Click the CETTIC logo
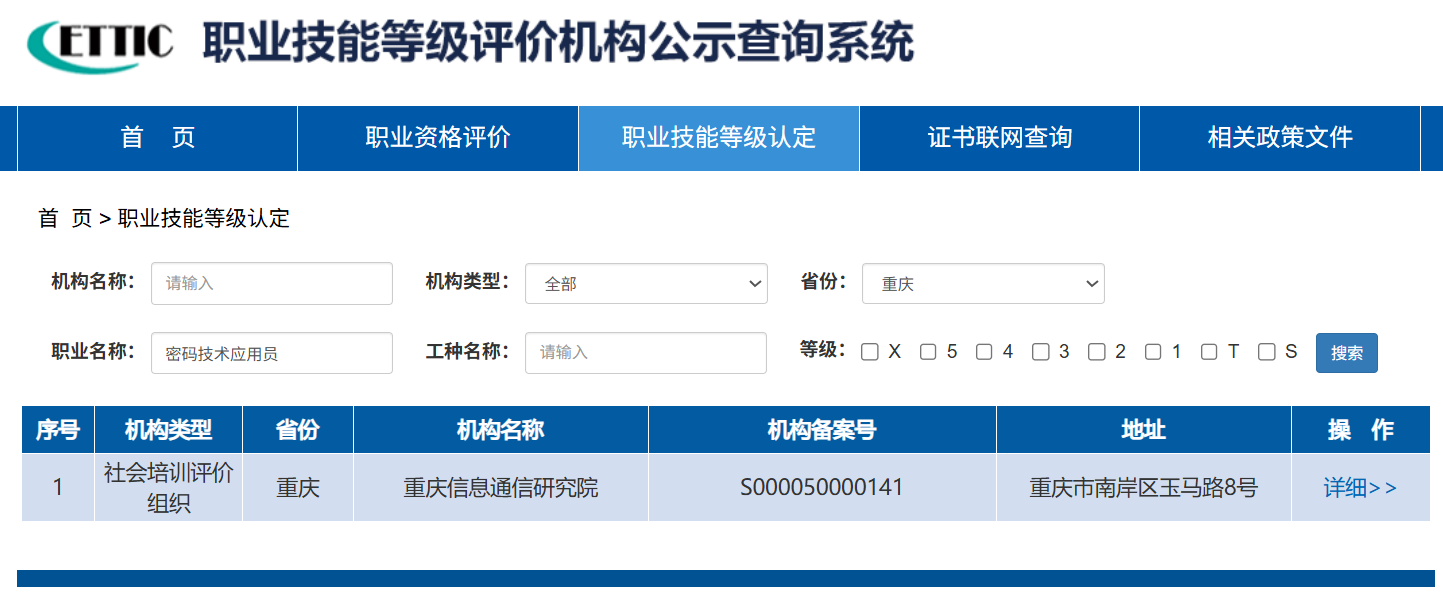The height and width of the screenshot is (597, 1443). (x=100, y=45)
